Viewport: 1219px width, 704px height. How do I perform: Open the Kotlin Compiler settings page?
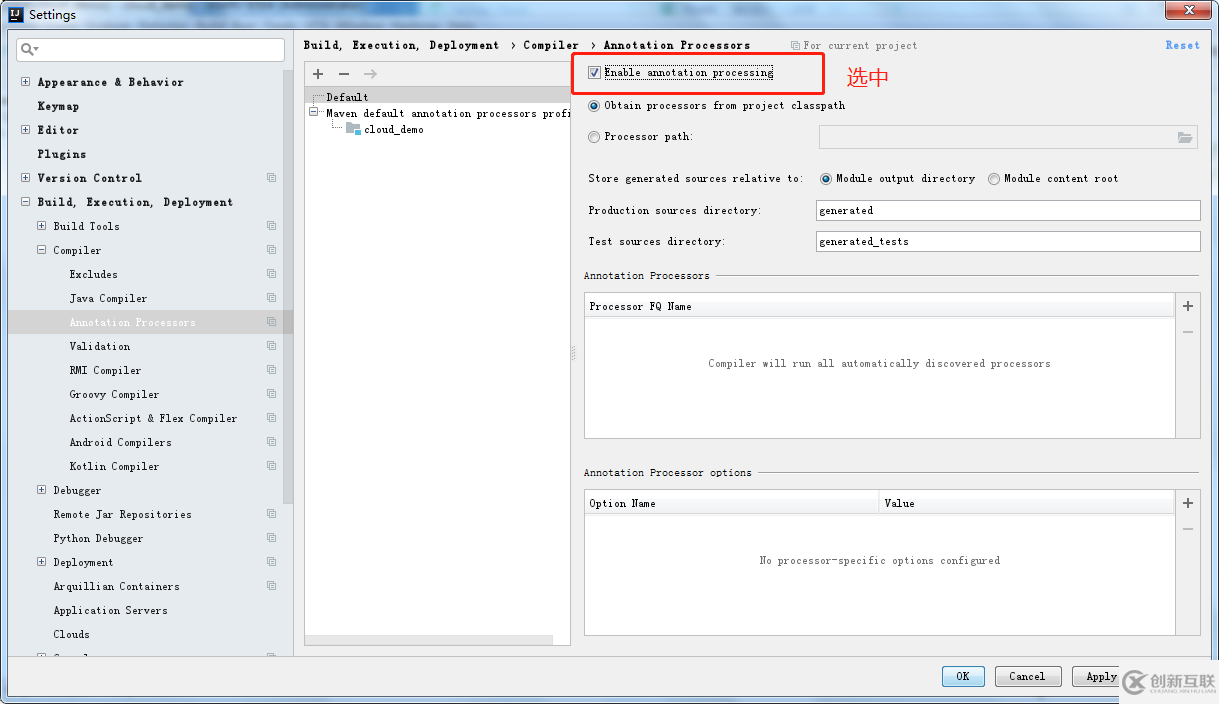114,466
